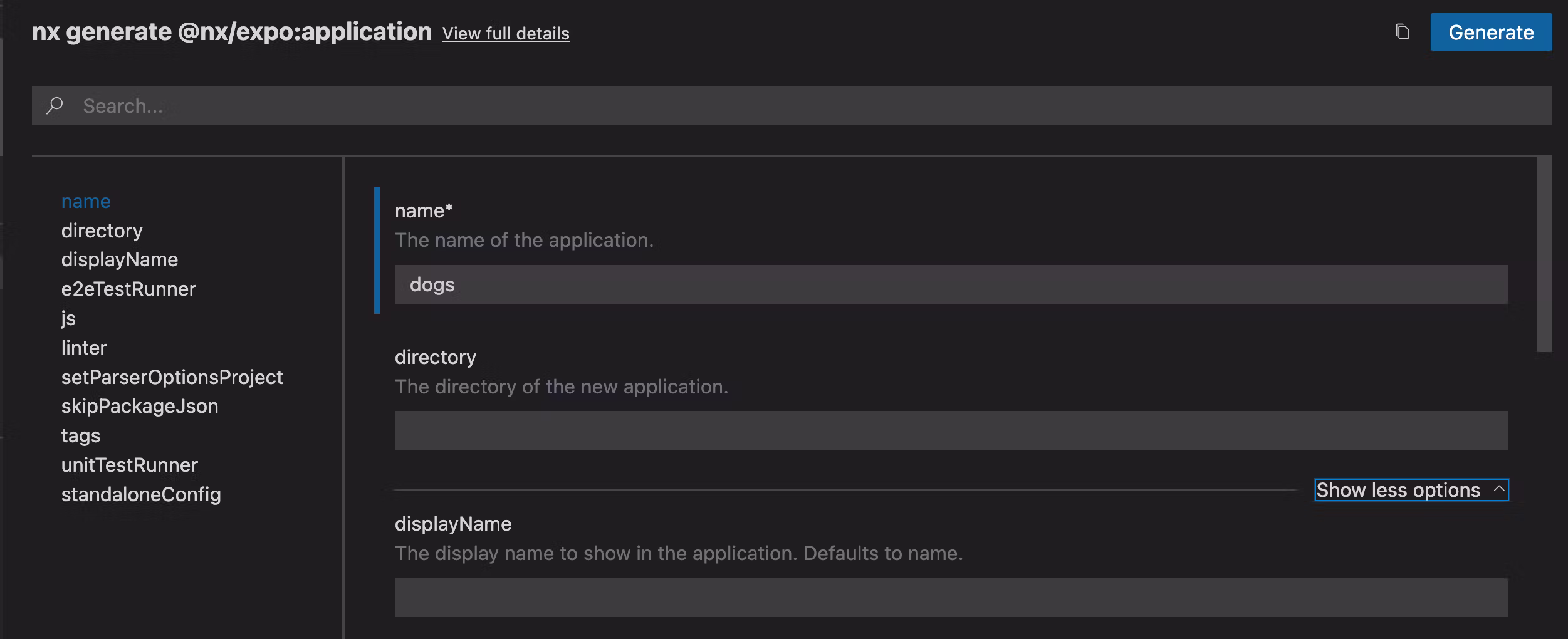Screen dimensions: 1568x639
Task: Navigate to the tags option
Action: pyautogui.click(x=81, y=435)
